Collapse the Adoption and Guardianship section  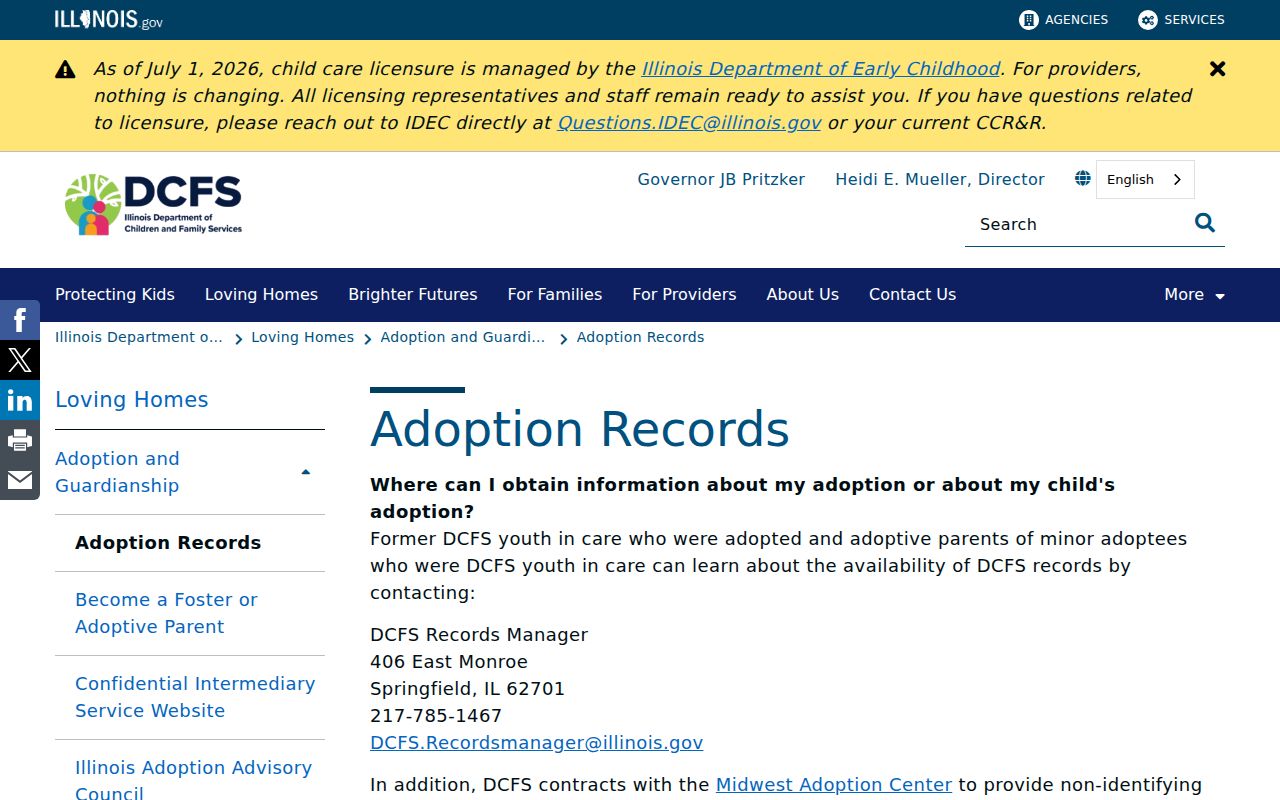click(305, 472)
